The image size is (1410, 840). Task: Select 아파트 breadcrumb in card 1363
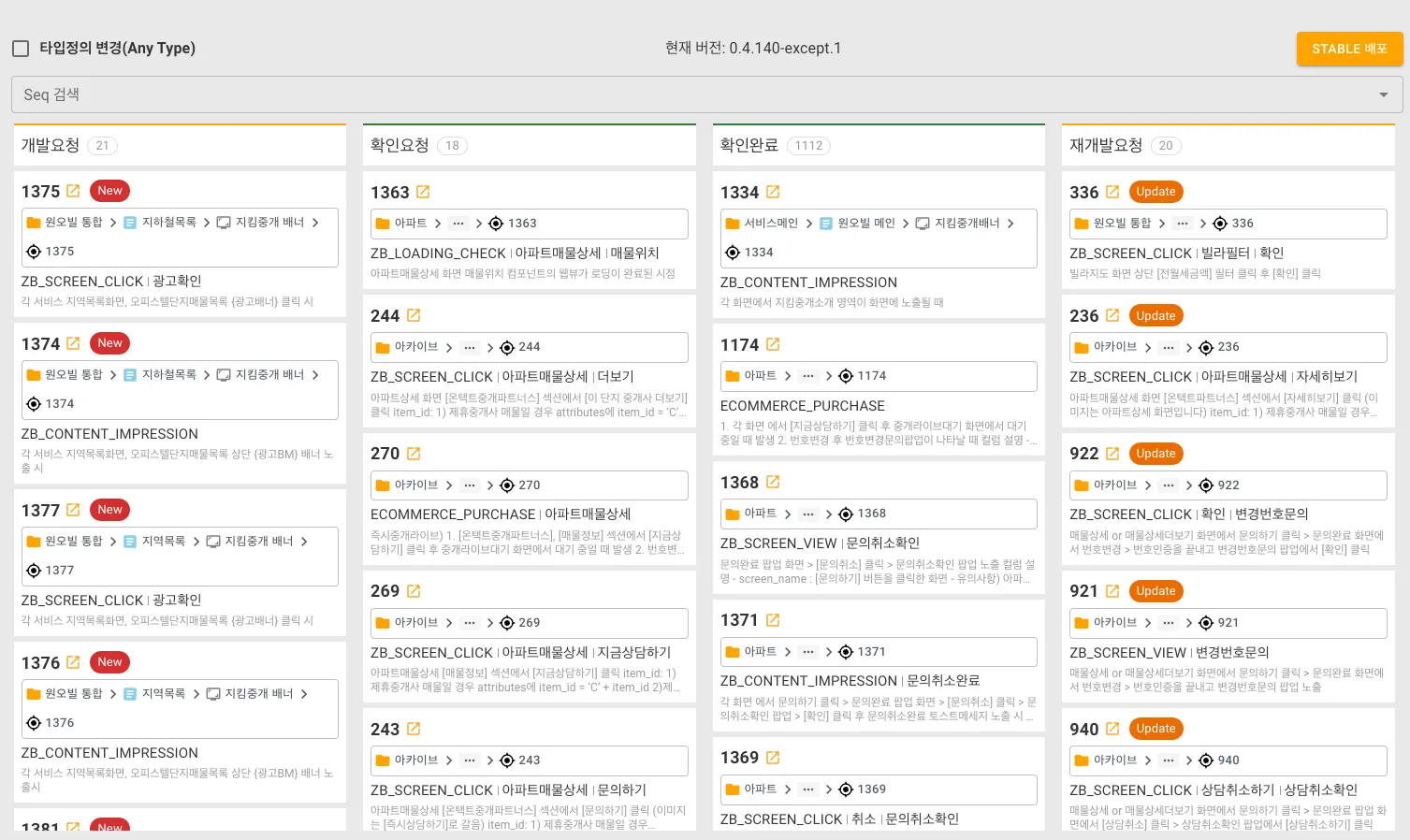coord(411,224)
